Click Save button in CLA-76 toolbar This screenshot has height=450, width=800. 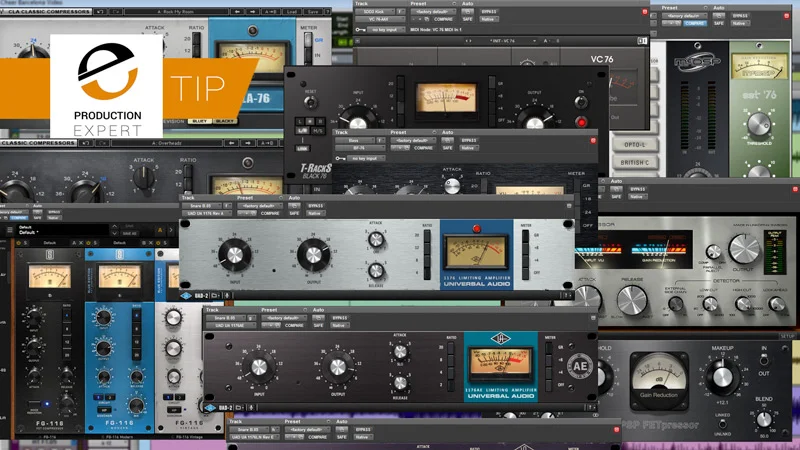tap(313, 11)
